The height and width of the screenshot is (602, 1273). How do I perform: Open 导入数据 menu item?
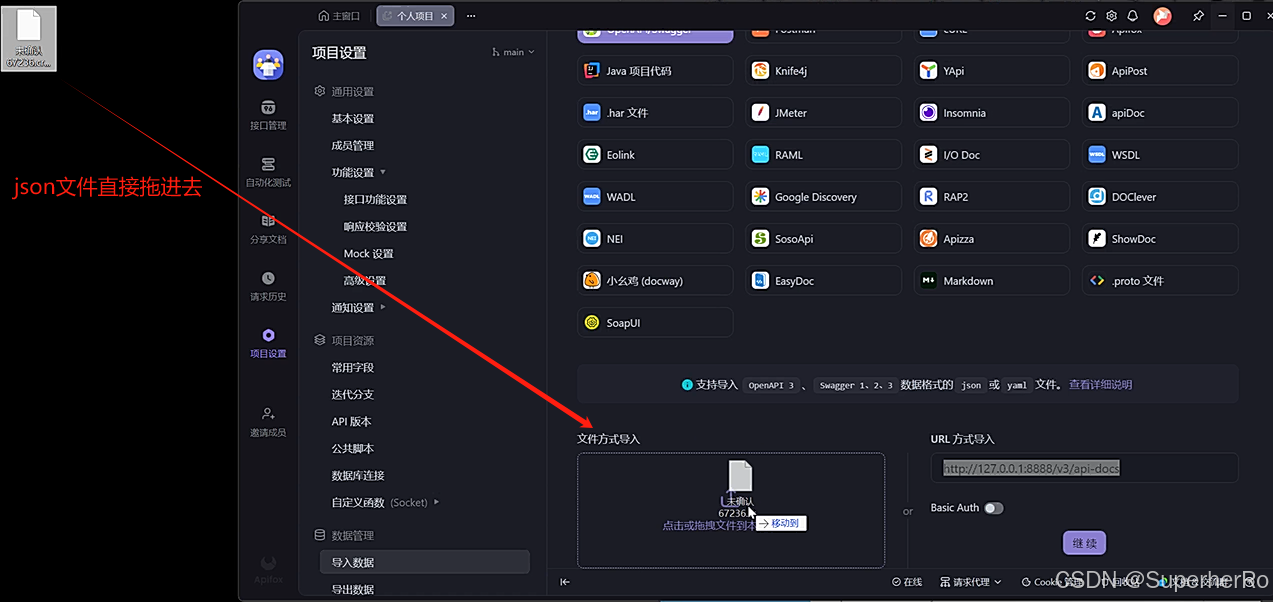click(x=425, y=562)
